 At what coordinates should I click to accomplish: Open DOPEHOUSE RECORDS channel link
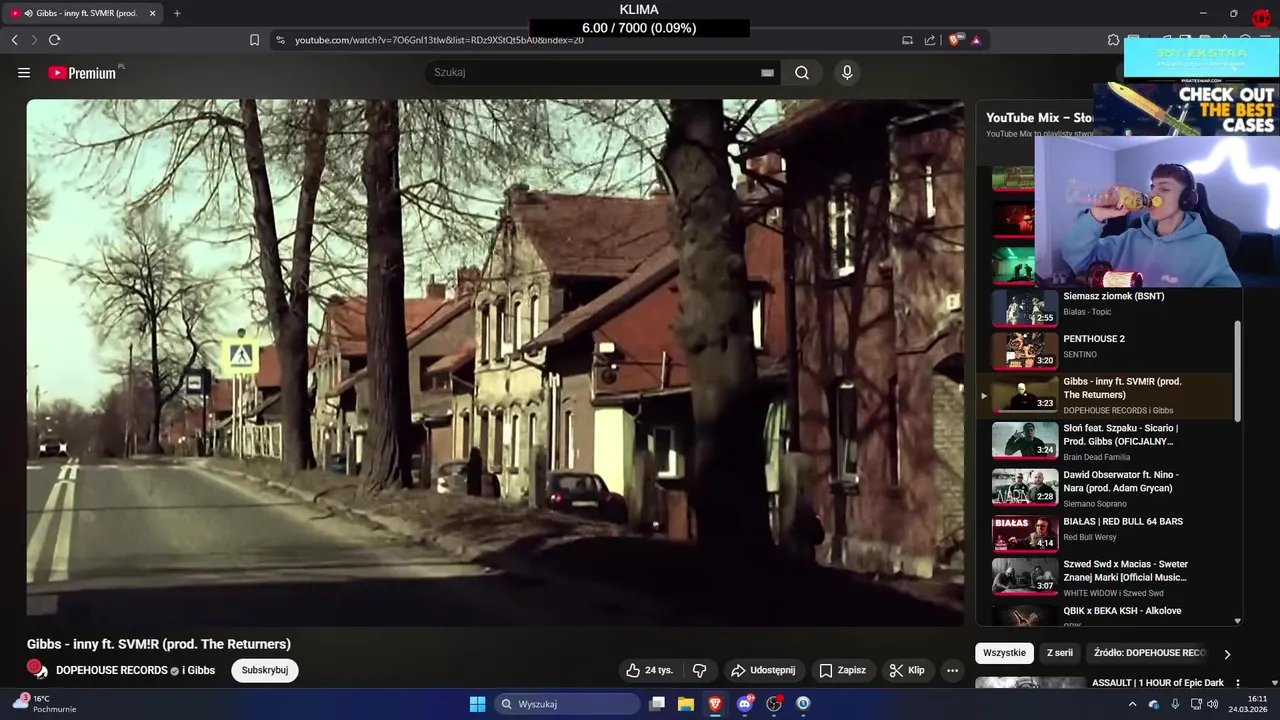pyautogui.click(x=112, y=670)
